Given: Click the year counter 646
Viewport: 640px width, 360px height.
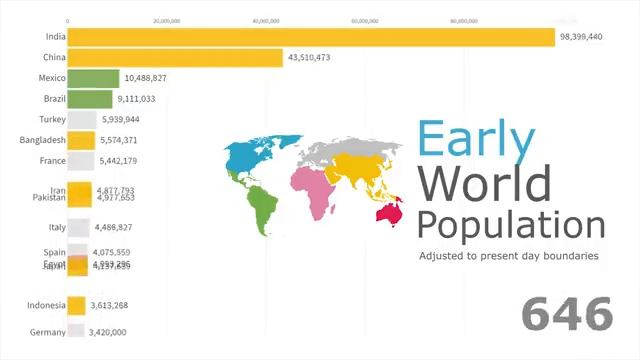Looking at the screenshot, I should [x=567, y=314].
